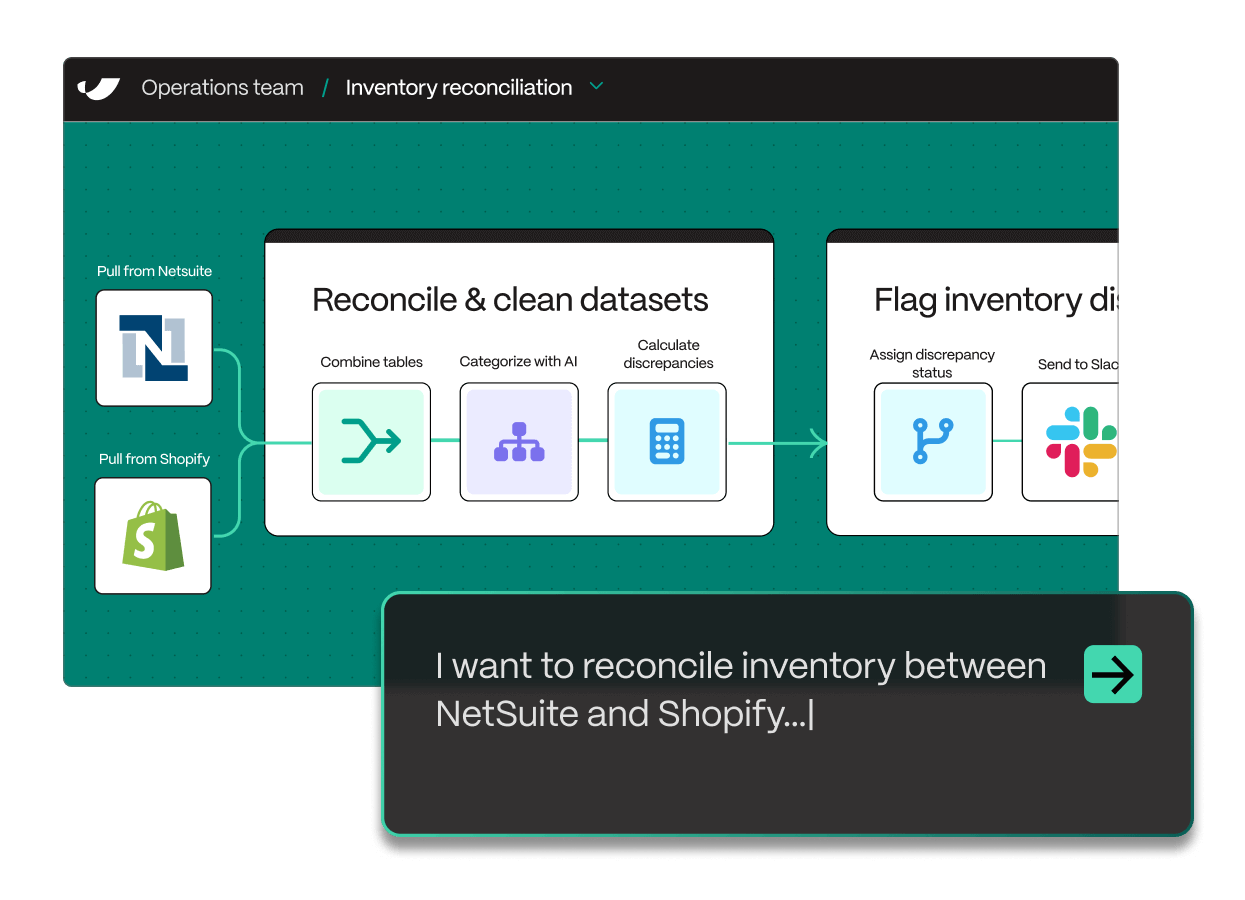Expand the Inventory reconciliation dropdown chevron
The width and height of the screenshot is (1245, 900).
597,87
